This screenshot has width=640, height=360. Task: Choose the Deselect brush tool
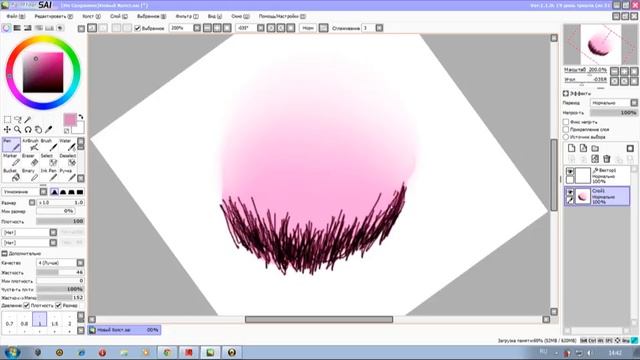(67, 160)
